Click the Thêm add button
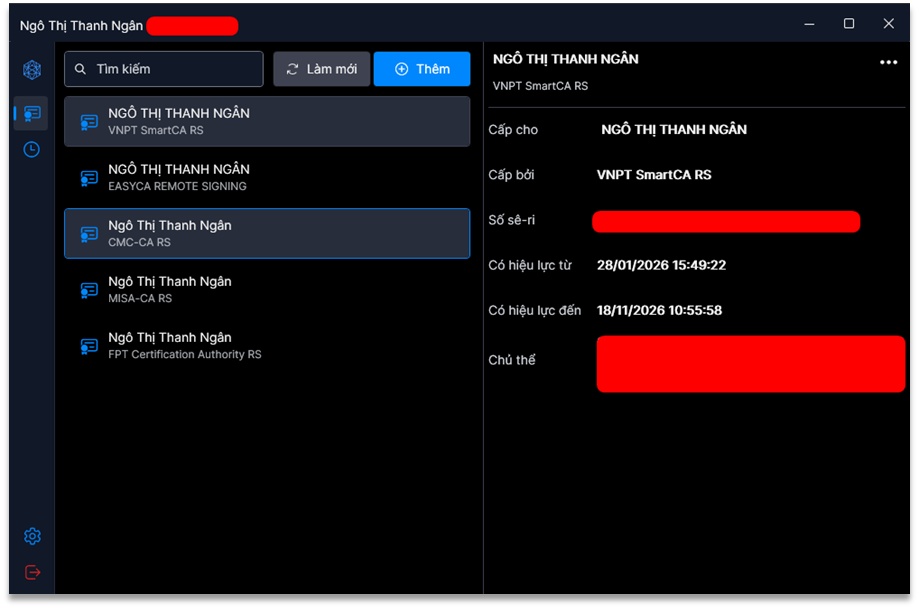This screenshot has width=919, height=609. tap(422, 69)
